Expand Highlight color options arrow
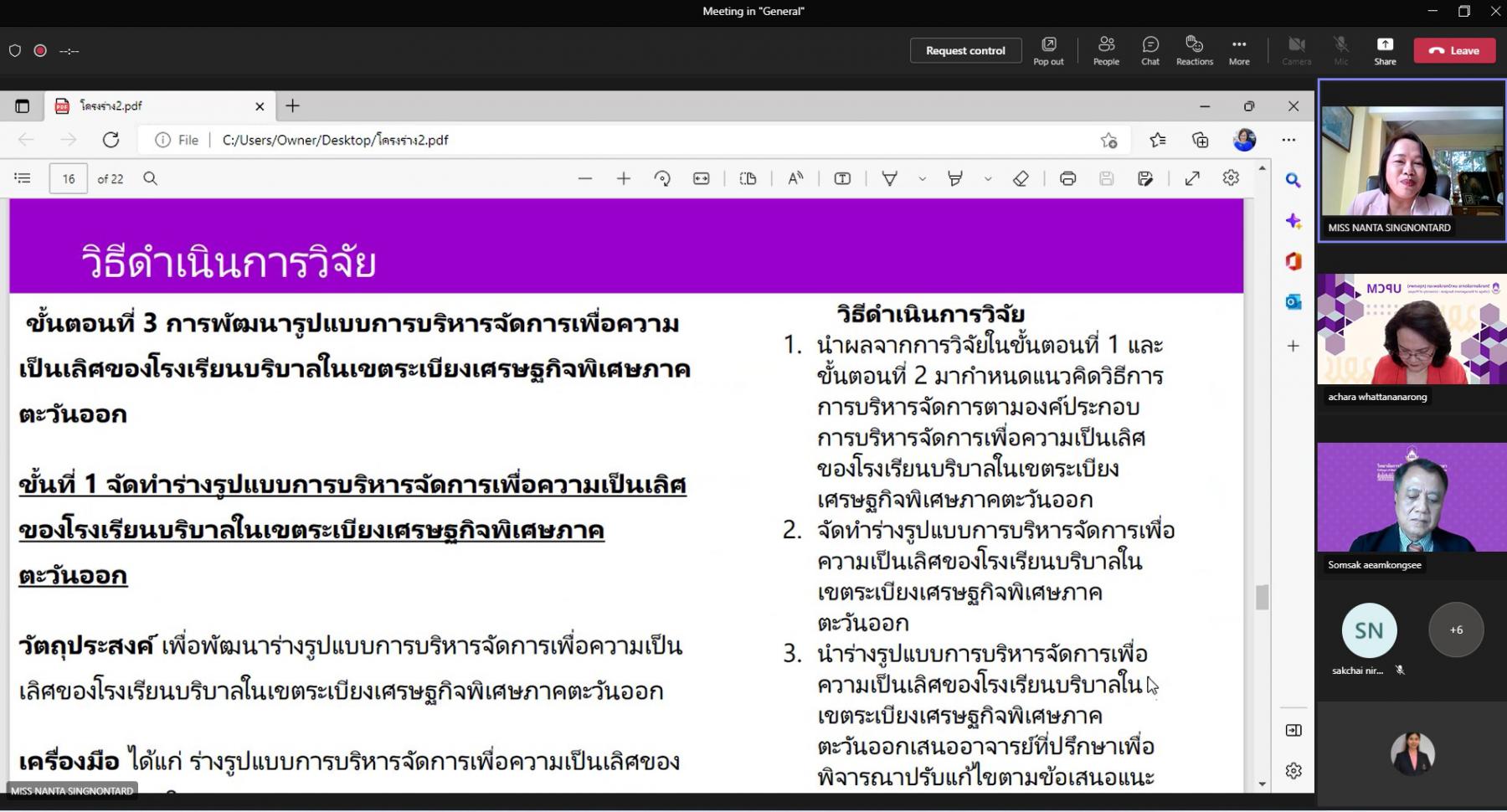 (x=988, y=178)
